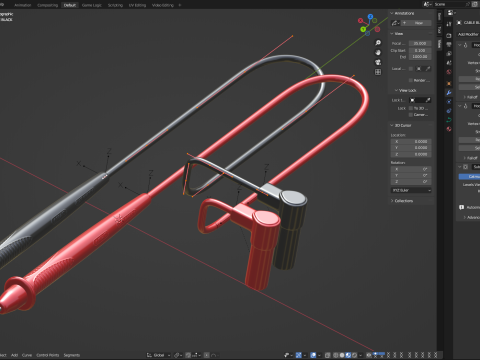Open the Control Points menu
This screenshot has height=360, width=480.
pos(48,355)
